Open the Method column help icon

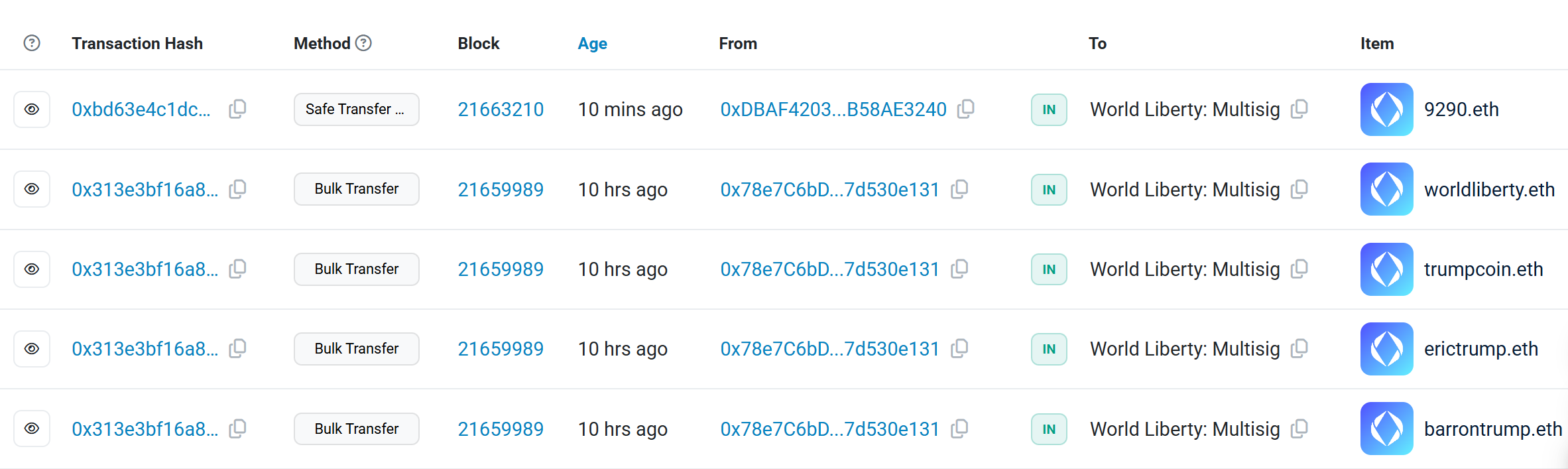point(363,43)
